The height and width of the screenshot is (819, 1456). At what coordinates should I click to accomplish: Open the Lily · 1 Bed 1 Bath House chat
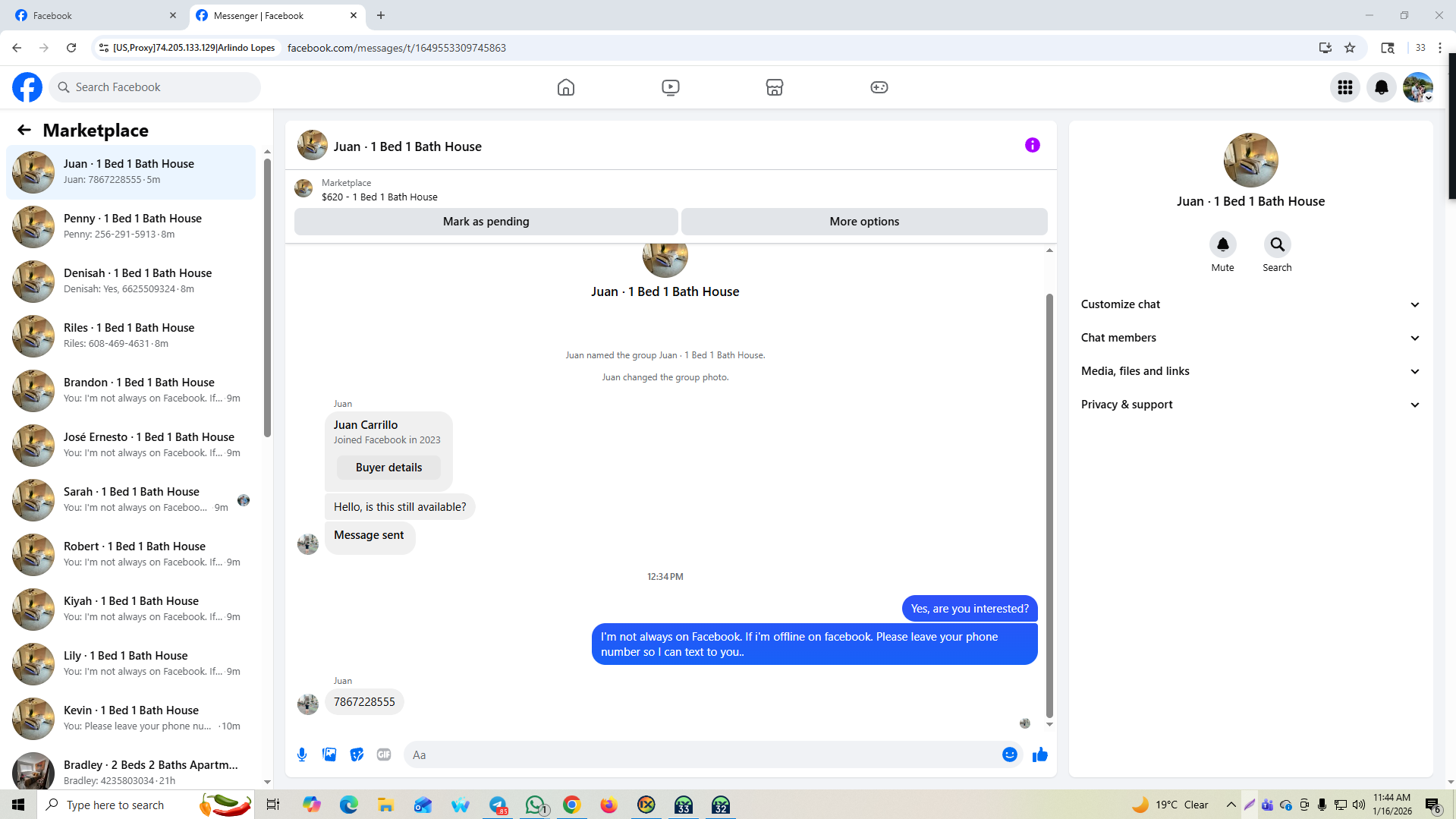click(x=131, y=663)
